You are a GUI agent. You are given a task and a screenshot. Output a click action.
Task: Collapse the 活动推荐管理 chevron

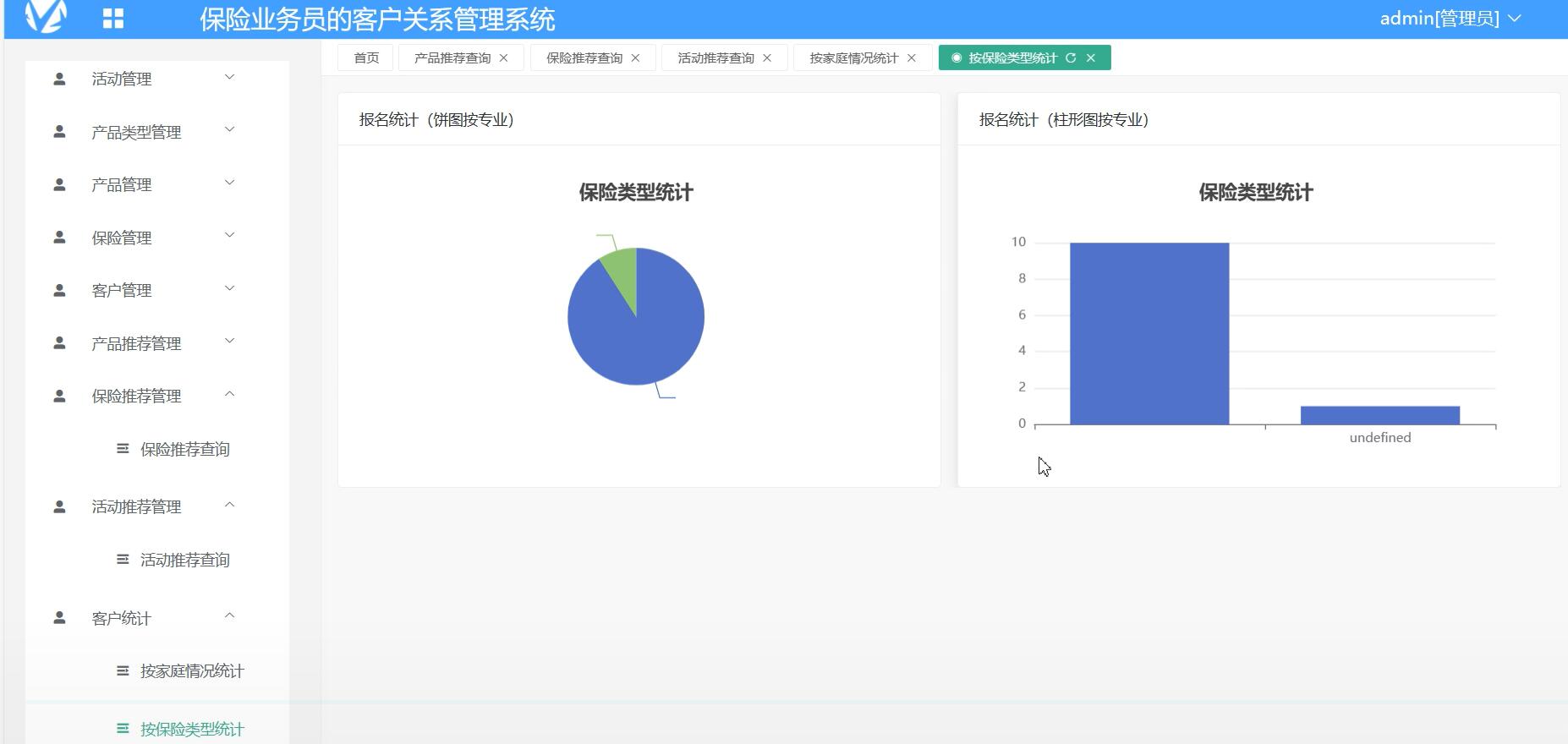[229, 505]
